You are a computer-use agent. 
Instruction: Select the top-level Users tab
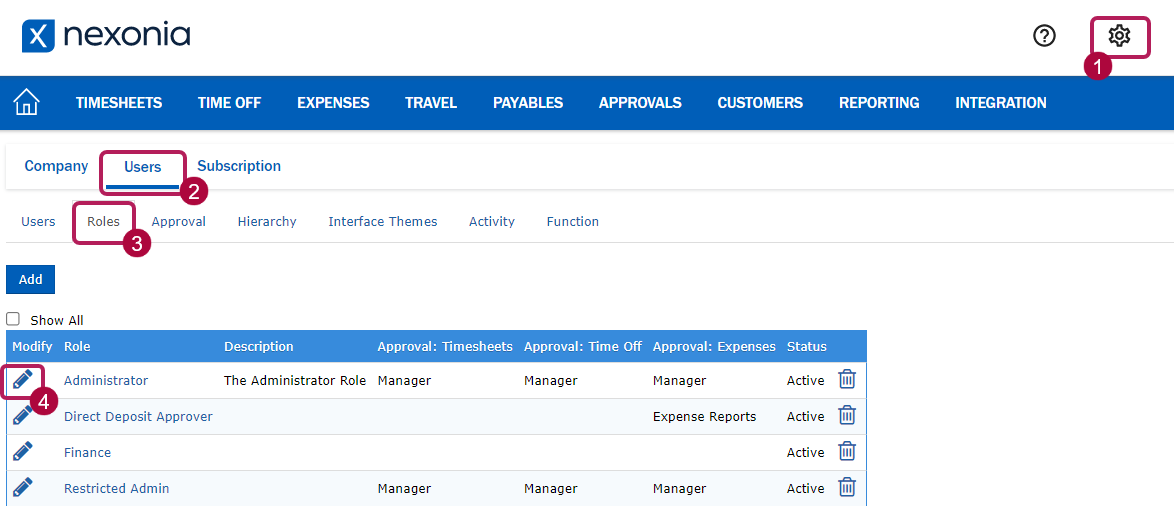point(142,167)
